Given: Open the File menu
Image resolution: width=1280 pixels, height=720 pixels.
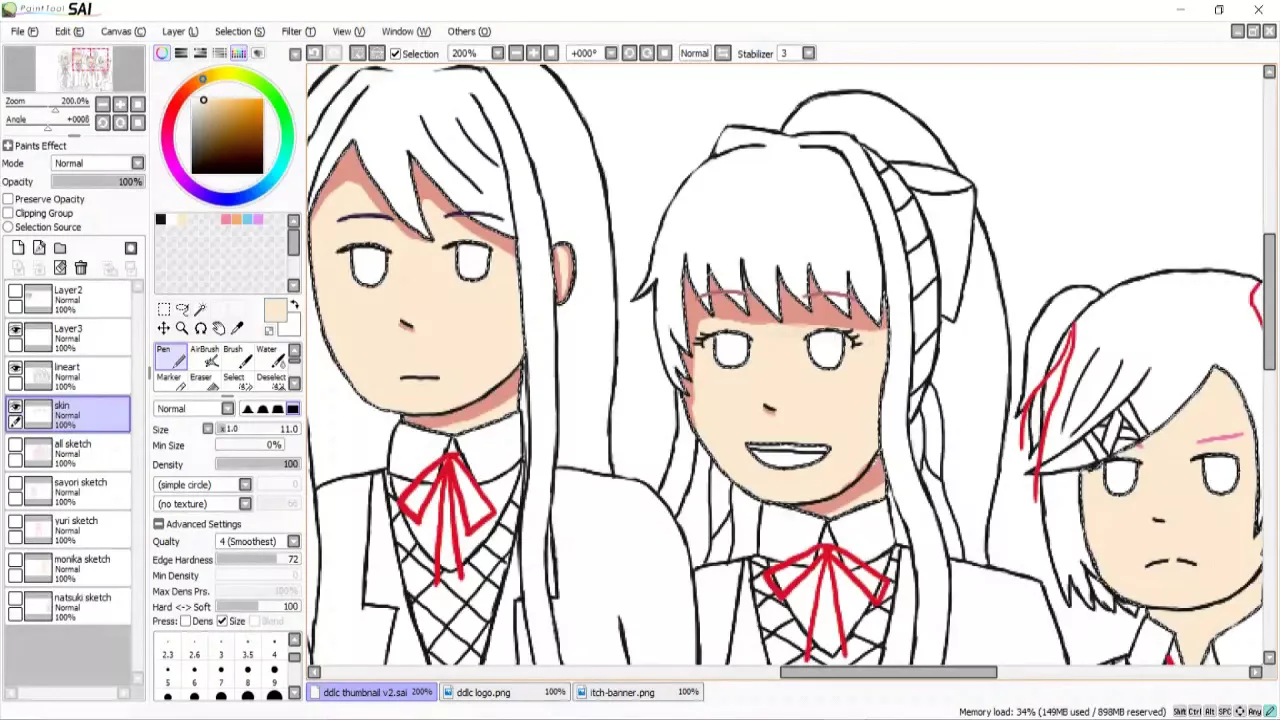Looking at the screenshot, I should (24, 31).
